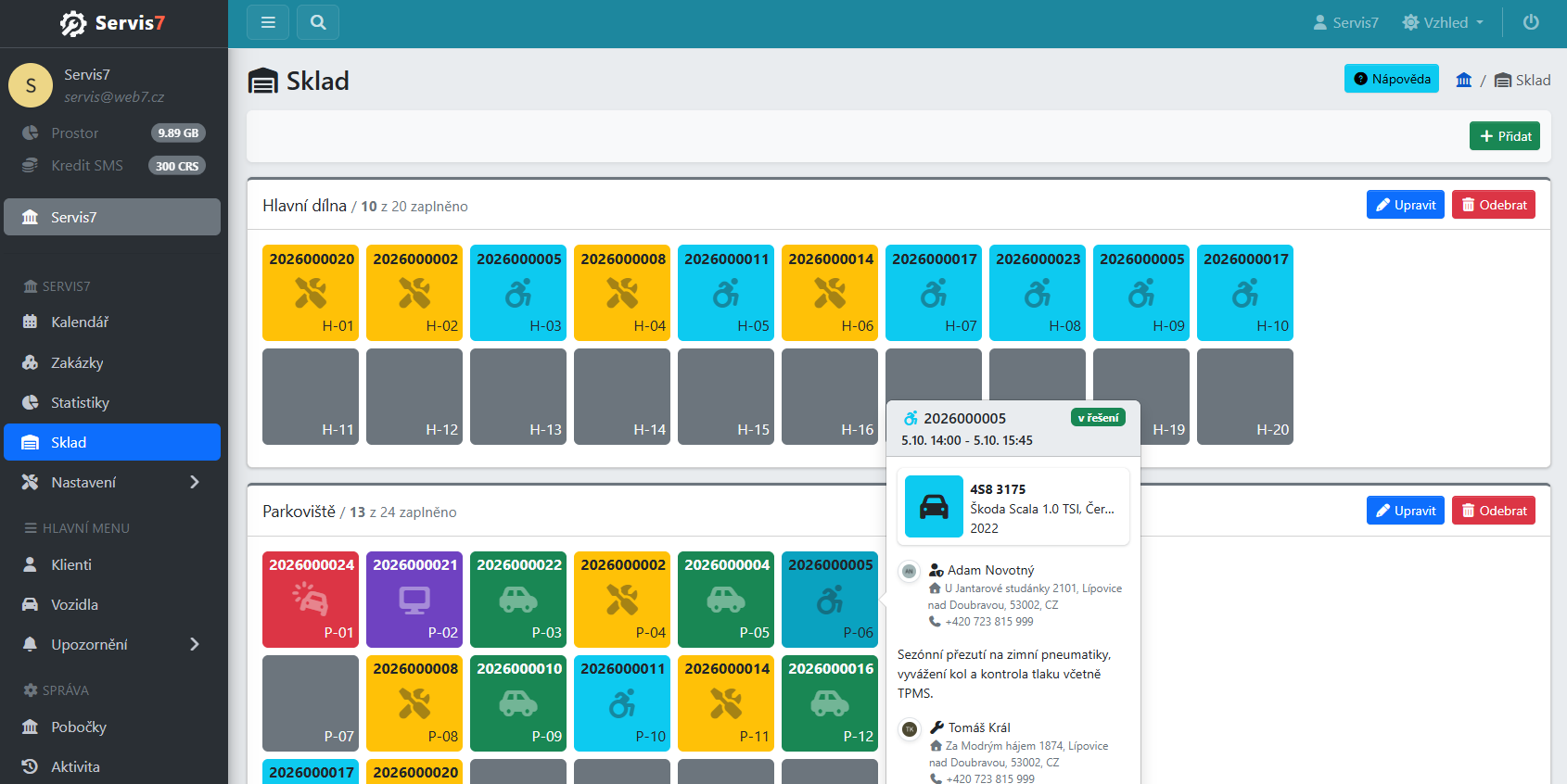Open parking slot P-03 car tile
Viewport: 1567px width, 784px height.
pos(518,599)
